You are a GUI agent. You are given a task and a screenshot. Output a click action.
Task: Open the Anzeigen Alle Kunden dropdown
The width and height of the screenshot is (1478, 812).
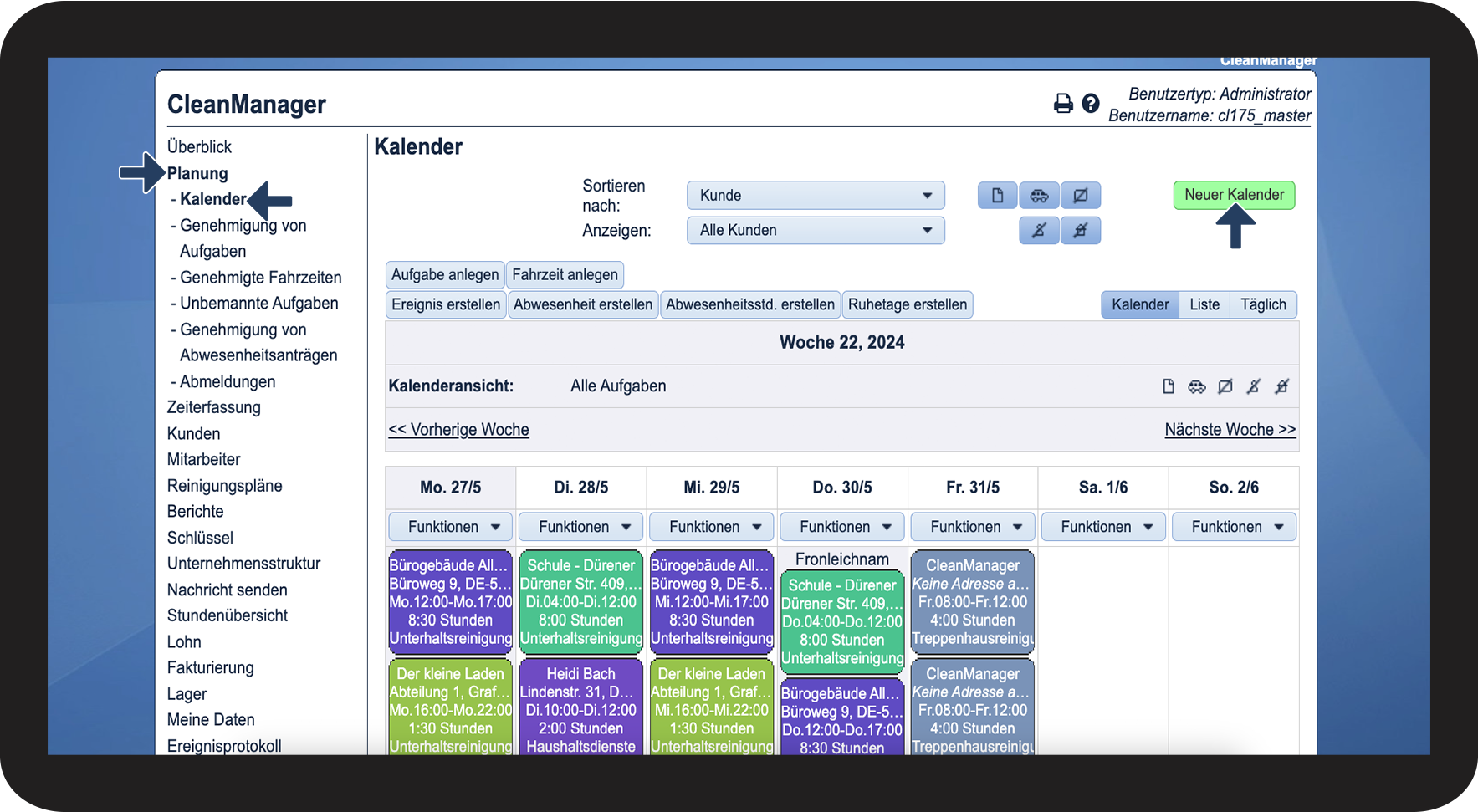816,230
